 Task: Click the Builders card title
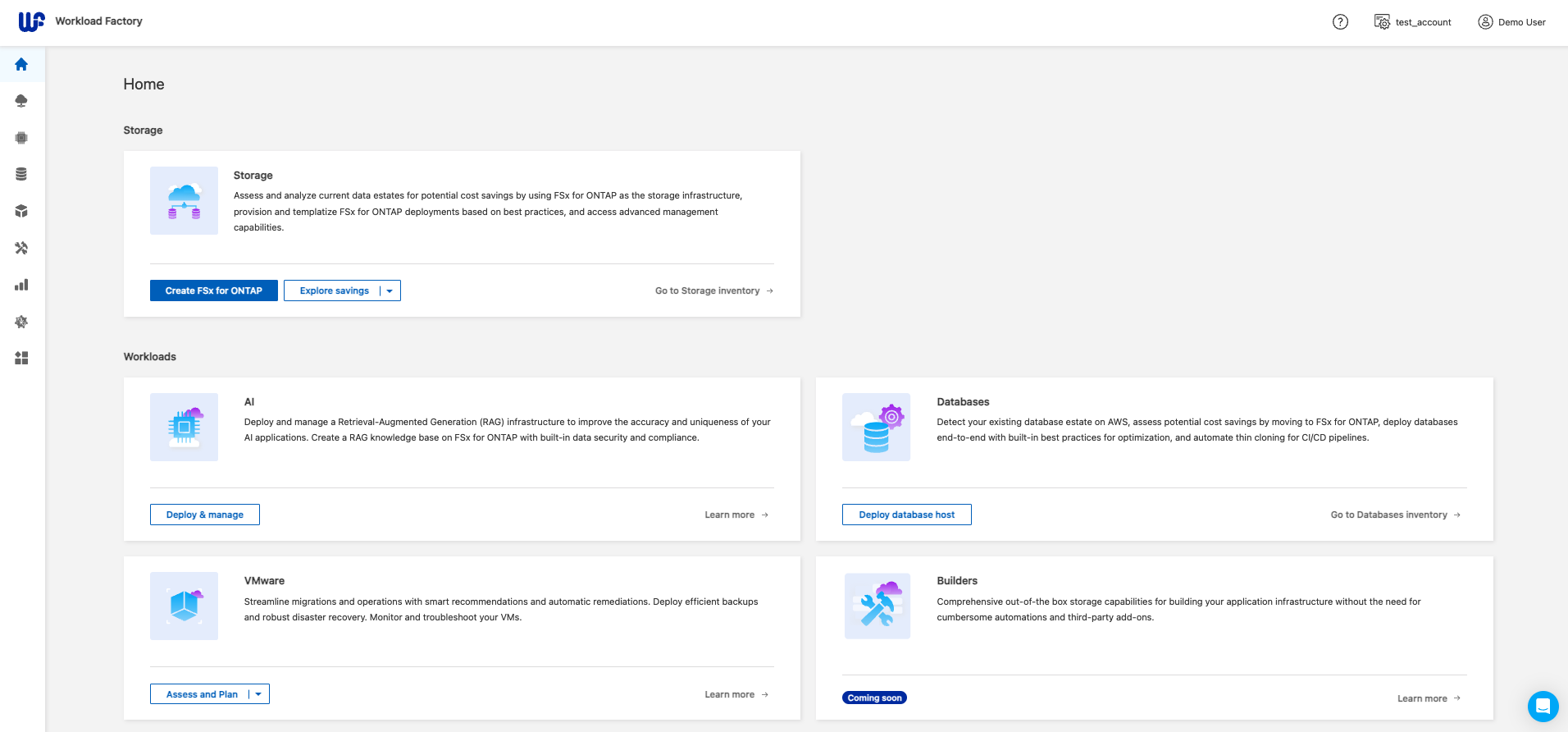point(957,580)
